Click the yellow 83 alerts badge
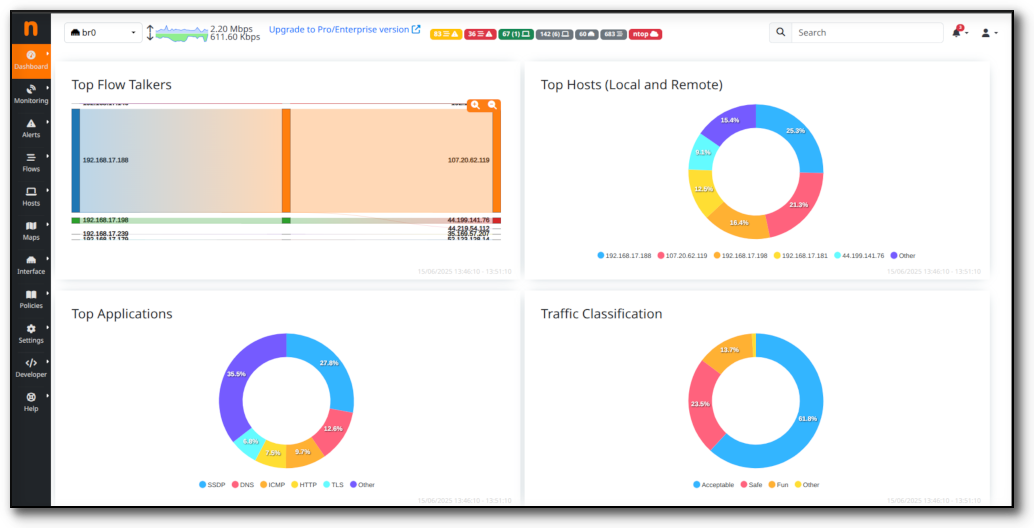 (445, 34)
